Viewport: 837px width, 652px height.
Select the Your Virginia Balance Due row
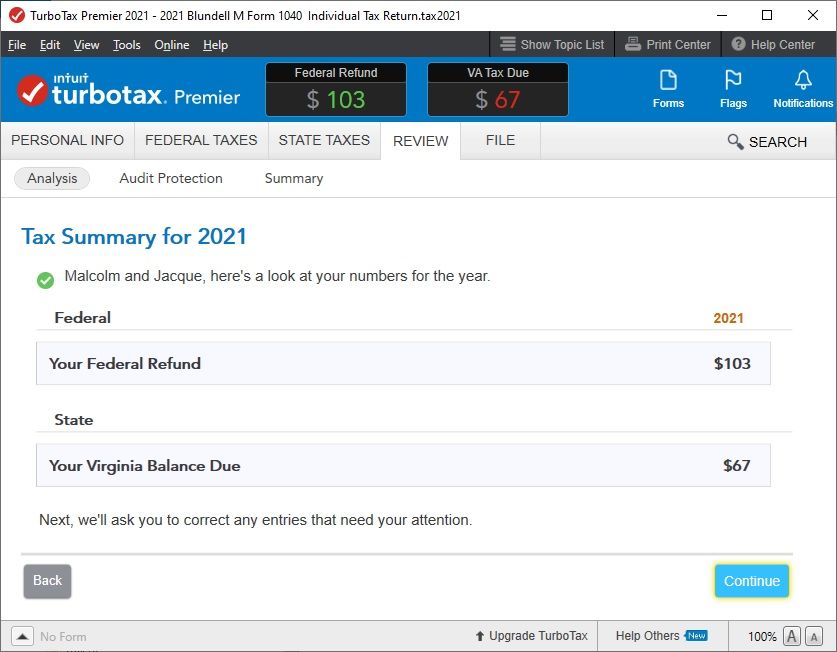(x=403, y=465)
